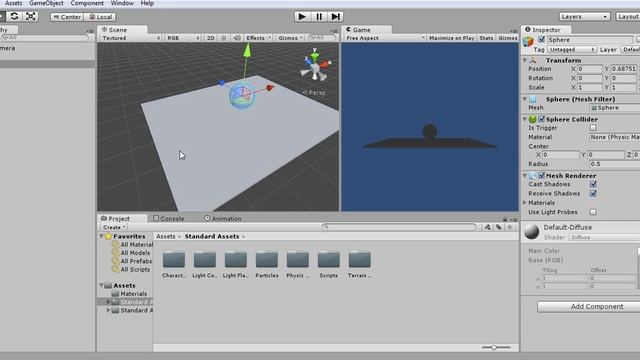Open the Window menu
The width and height of the screenshot is (640, 360).
coord(122,3)
